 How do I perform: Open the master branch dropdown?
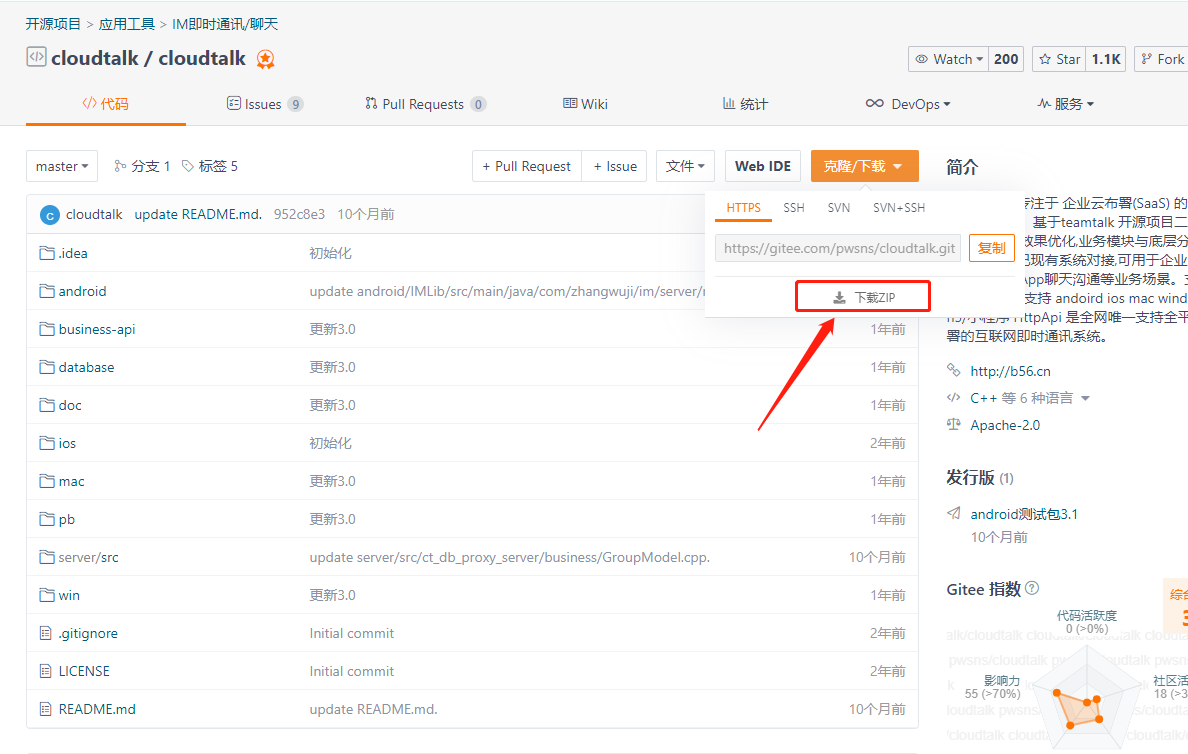pyautogui.click(x=62, y=166)
